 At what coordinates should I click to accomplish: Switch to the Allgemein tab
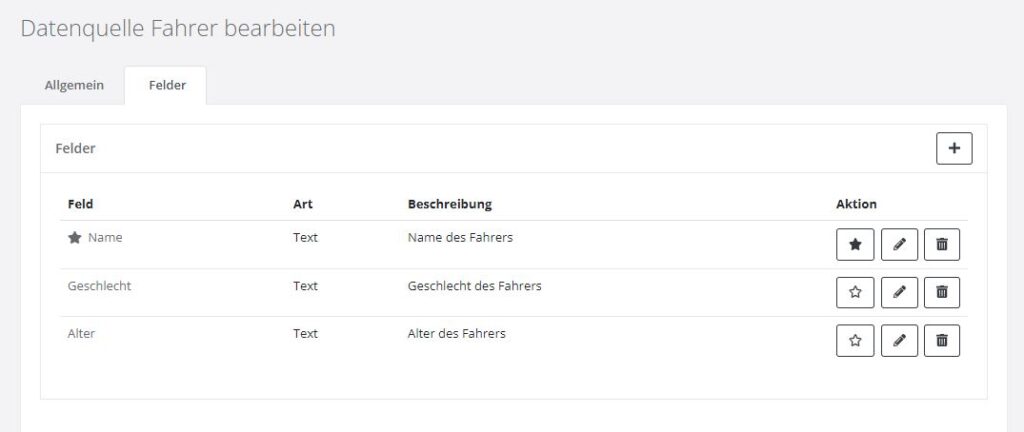point(74,86)
